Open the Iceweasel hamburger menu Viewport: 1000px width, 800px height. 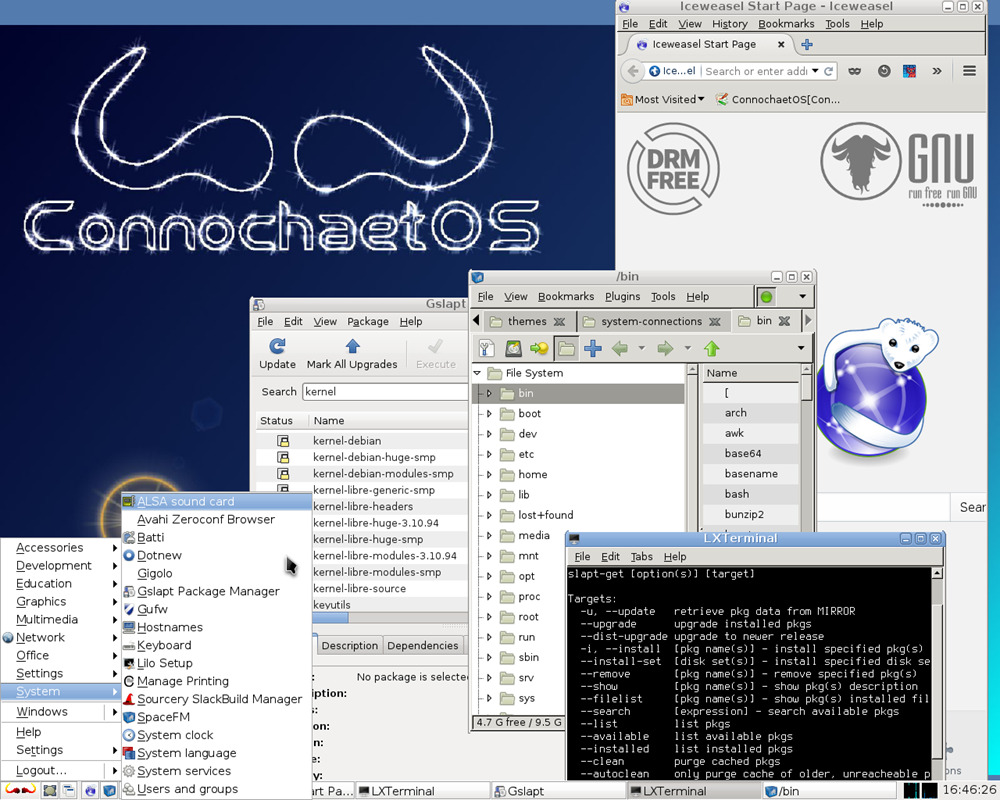coord(968,71)
